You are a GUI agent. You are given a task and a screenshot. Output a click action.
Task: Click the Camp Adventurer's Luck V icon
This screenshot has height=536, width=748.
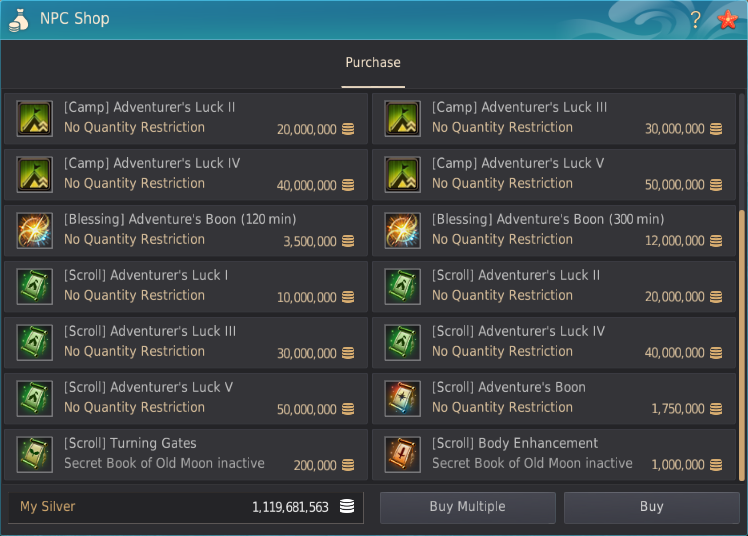click(x=403, y=175)
